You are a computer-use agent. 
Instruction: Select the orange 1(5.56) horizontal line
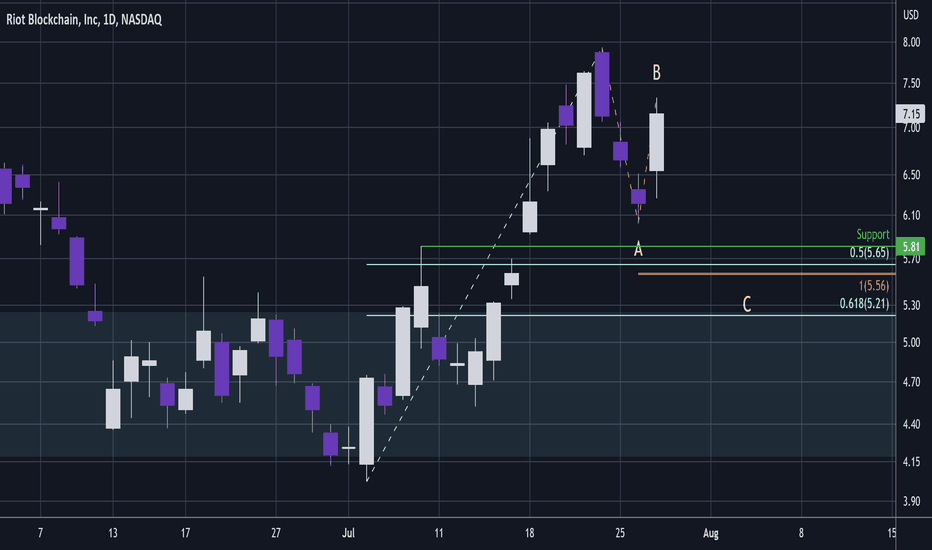point(766,274)
